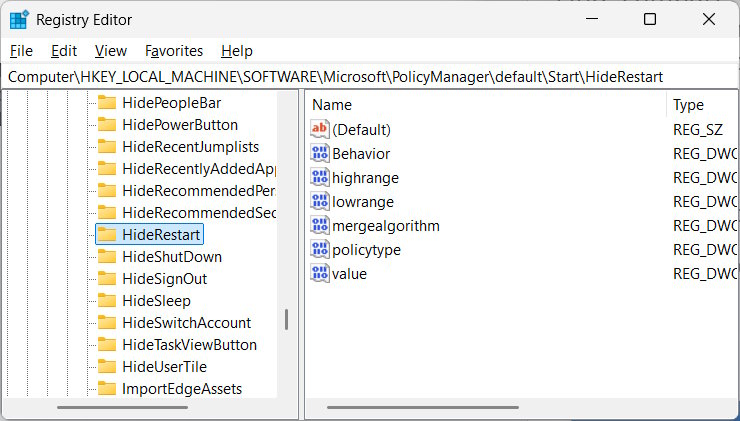The width and height of the screenshot is (740, 421).
Task: Click the (Default) string value icon
Action: tap(320, 129)
